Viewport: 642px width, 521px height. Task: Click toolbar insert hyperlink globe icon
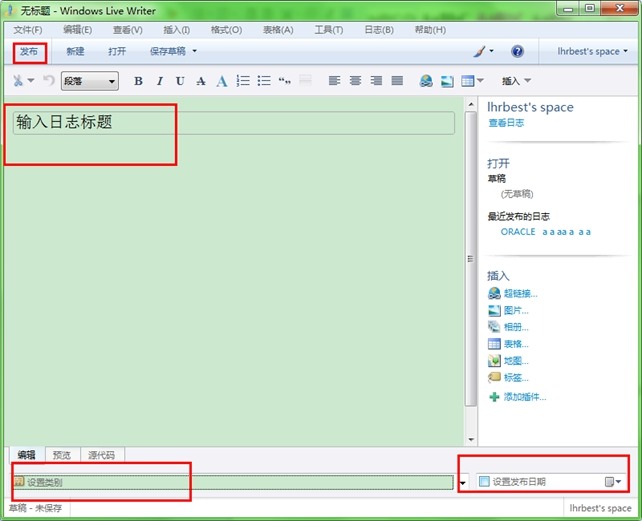[x=426, y=81]
